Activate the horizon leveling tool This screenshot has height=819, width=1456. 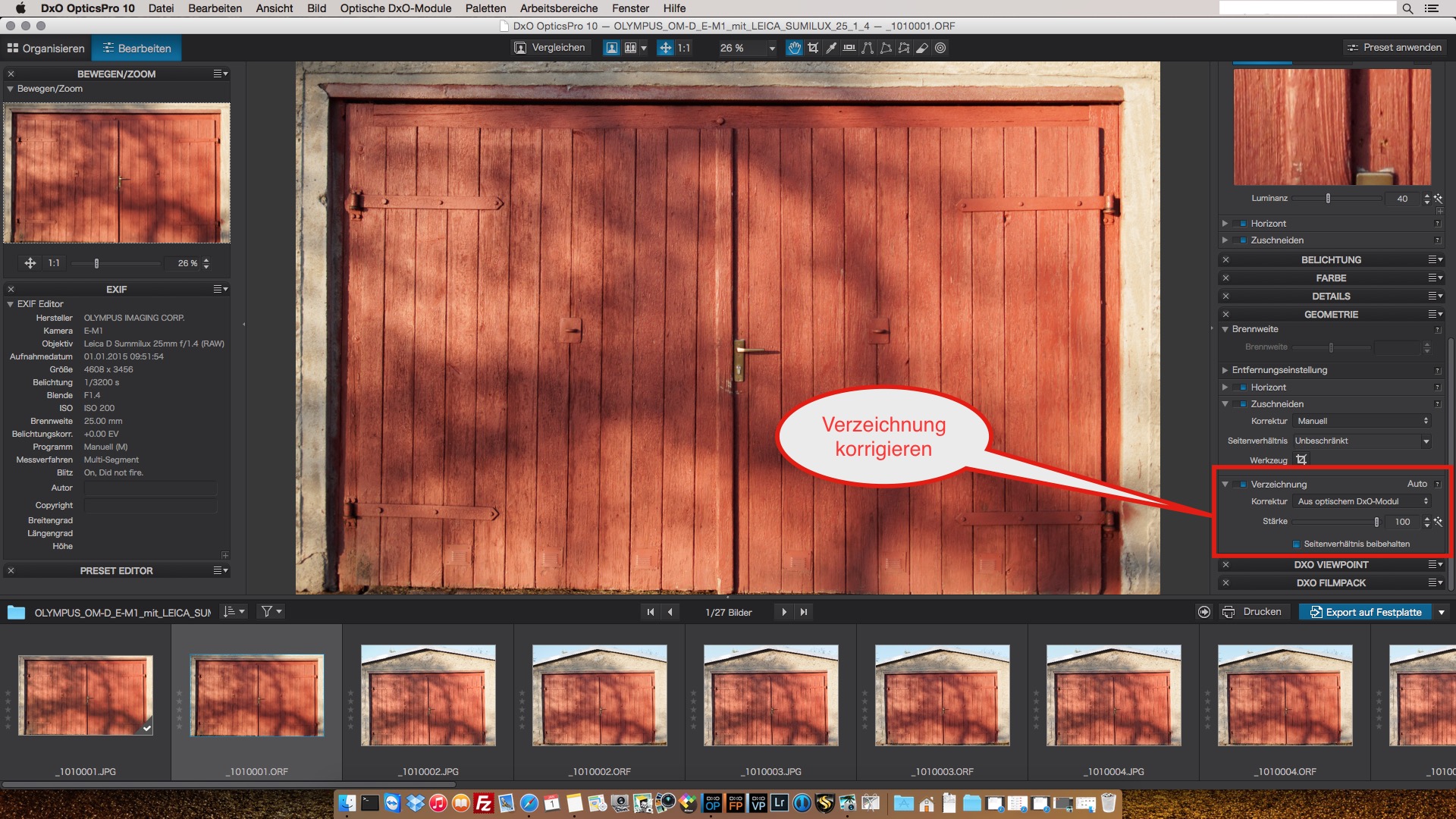point(849,48)
